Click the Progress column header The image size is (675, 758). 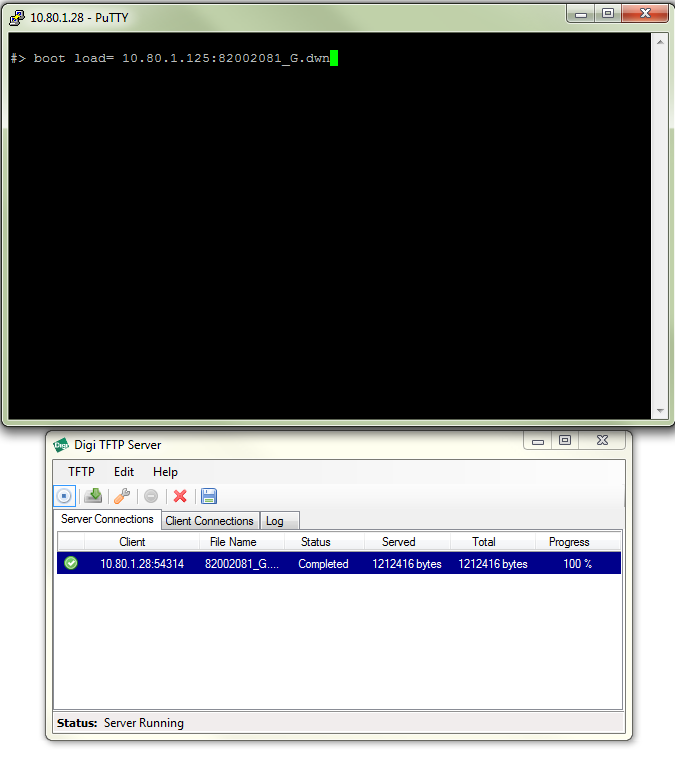click(569, 542)
